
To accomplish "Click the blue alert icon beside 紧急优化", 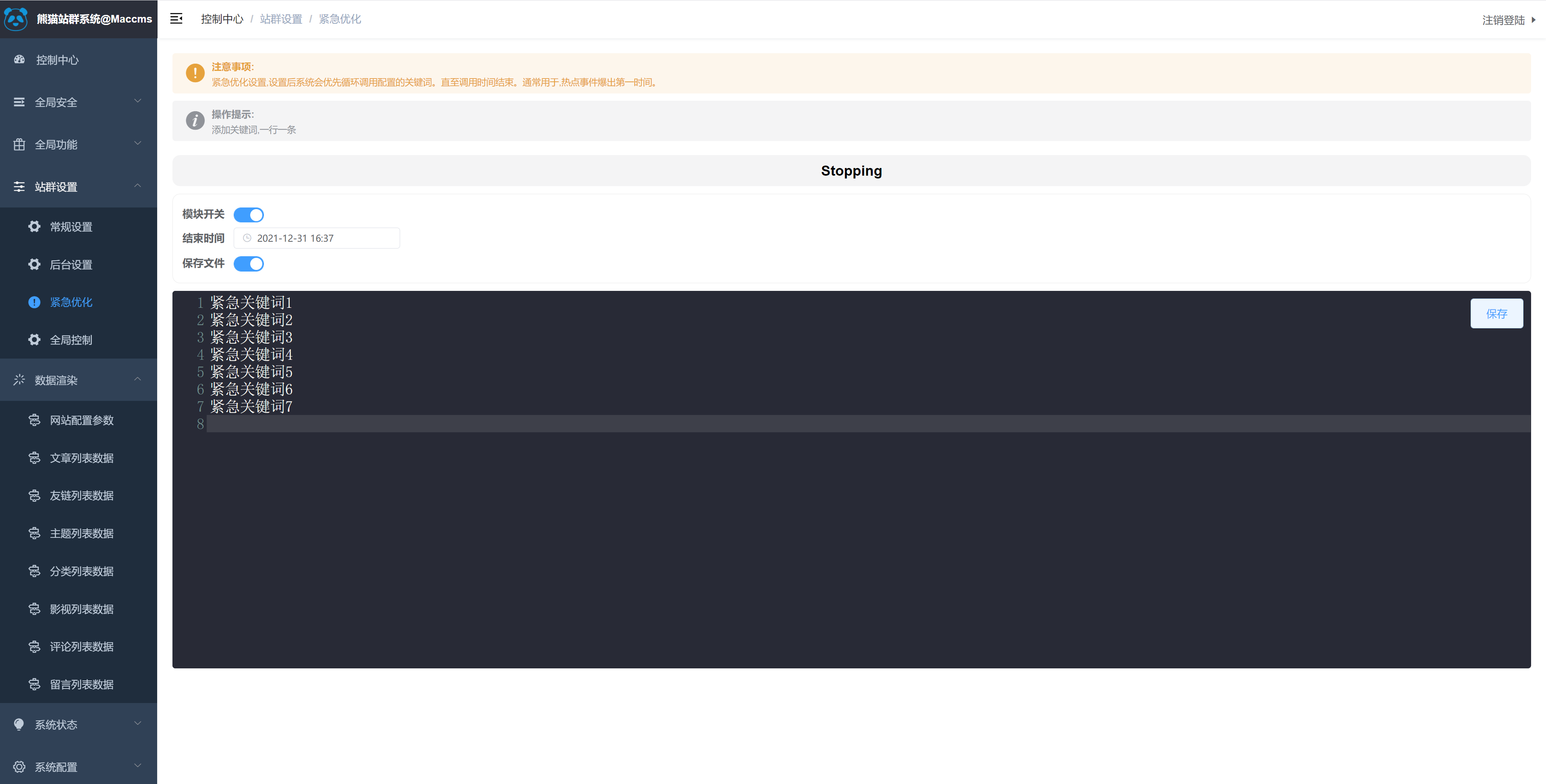I will (34, 302).
